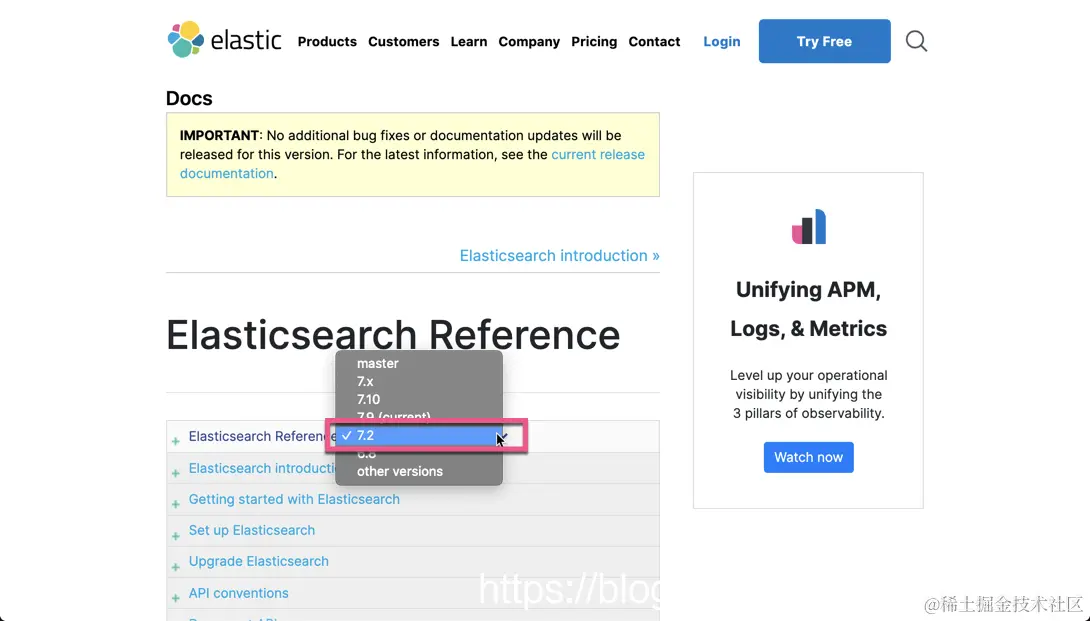Expand the API conventions section

click(175, 598)
